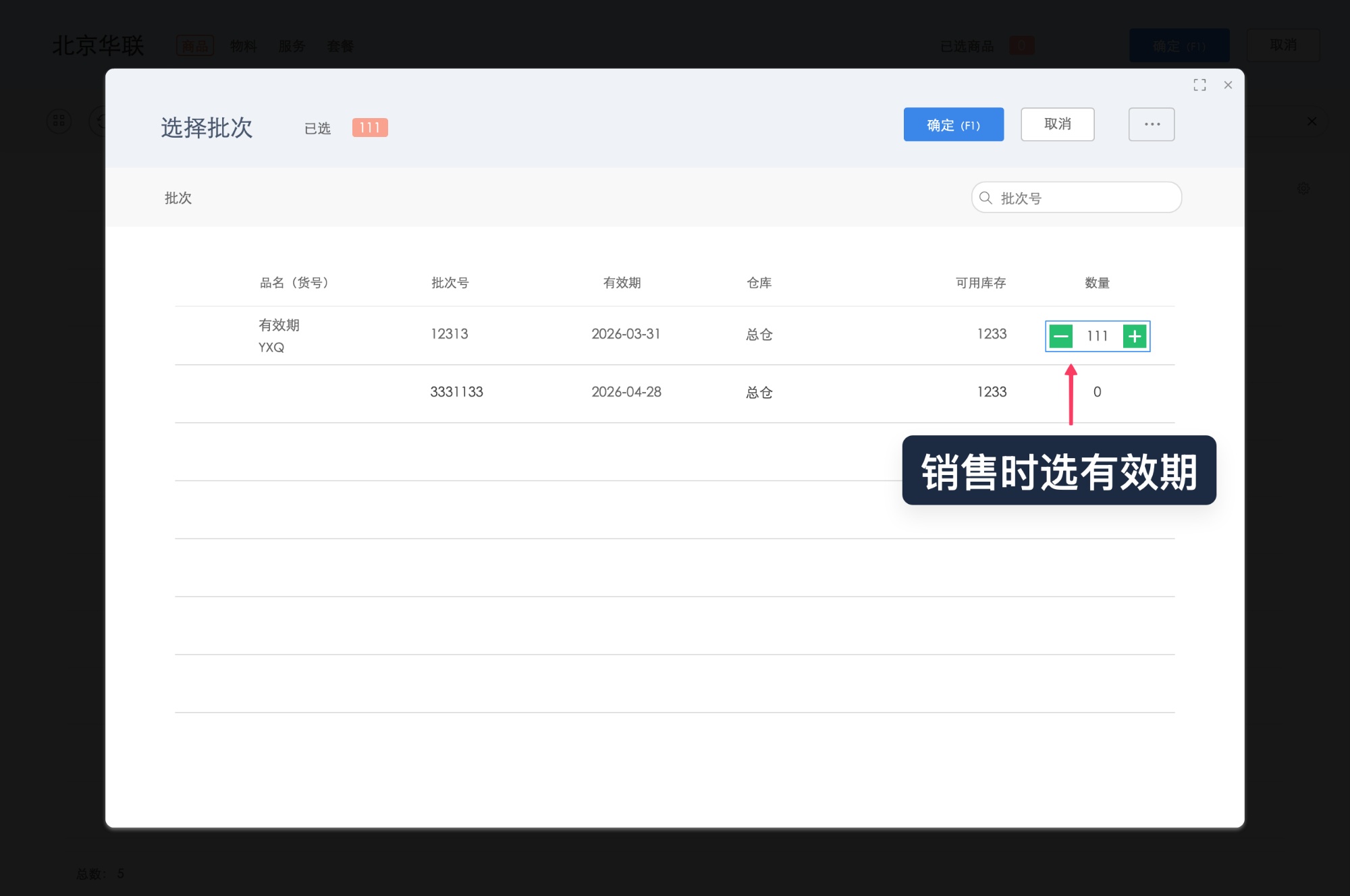1350x896 pixels.
Task: Switch to the 物料 tab
Action: tap(243, 46)
